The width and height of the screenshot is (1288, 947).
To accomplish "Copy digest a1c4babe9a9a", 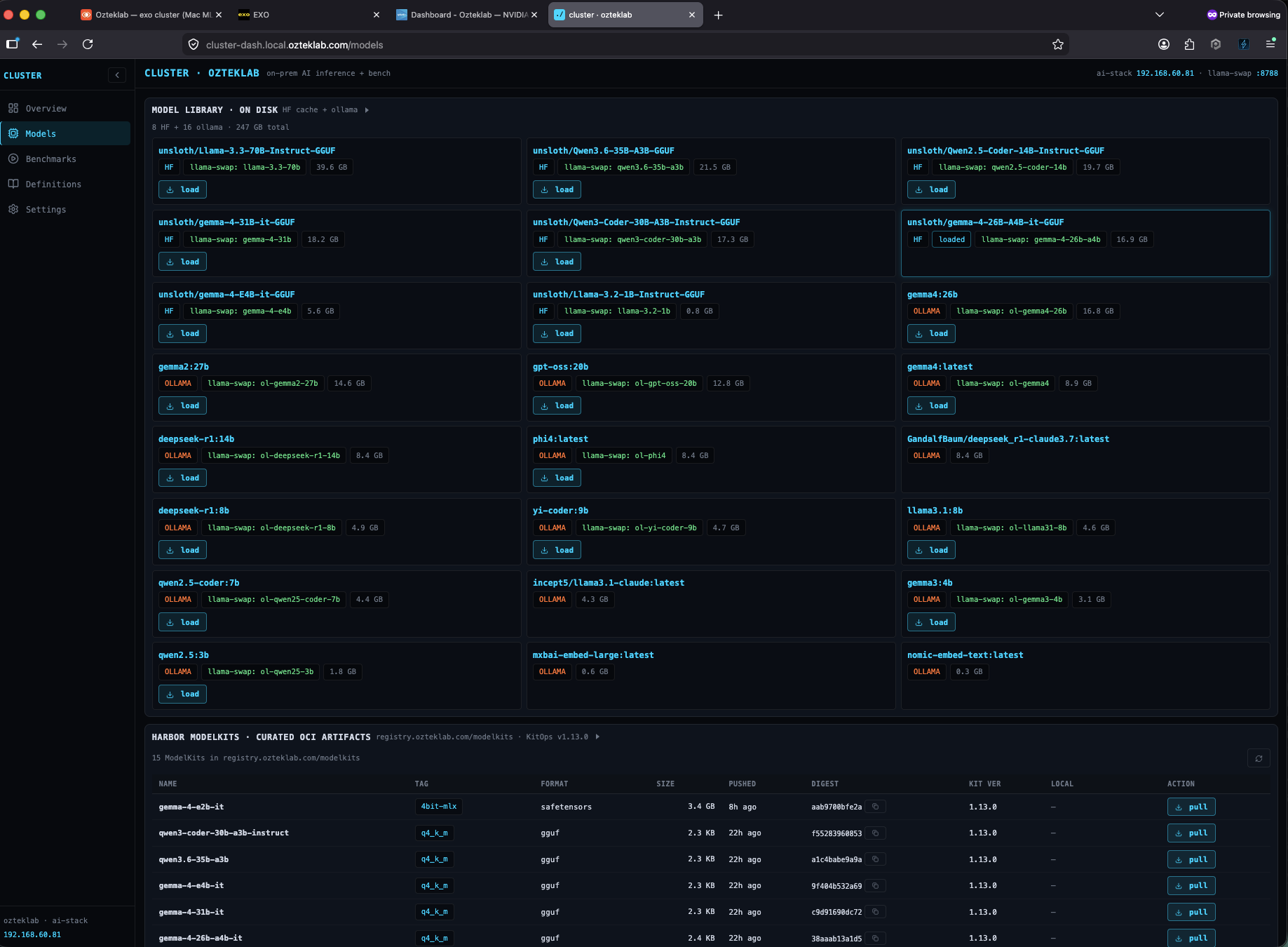I will tap(875, 859).
